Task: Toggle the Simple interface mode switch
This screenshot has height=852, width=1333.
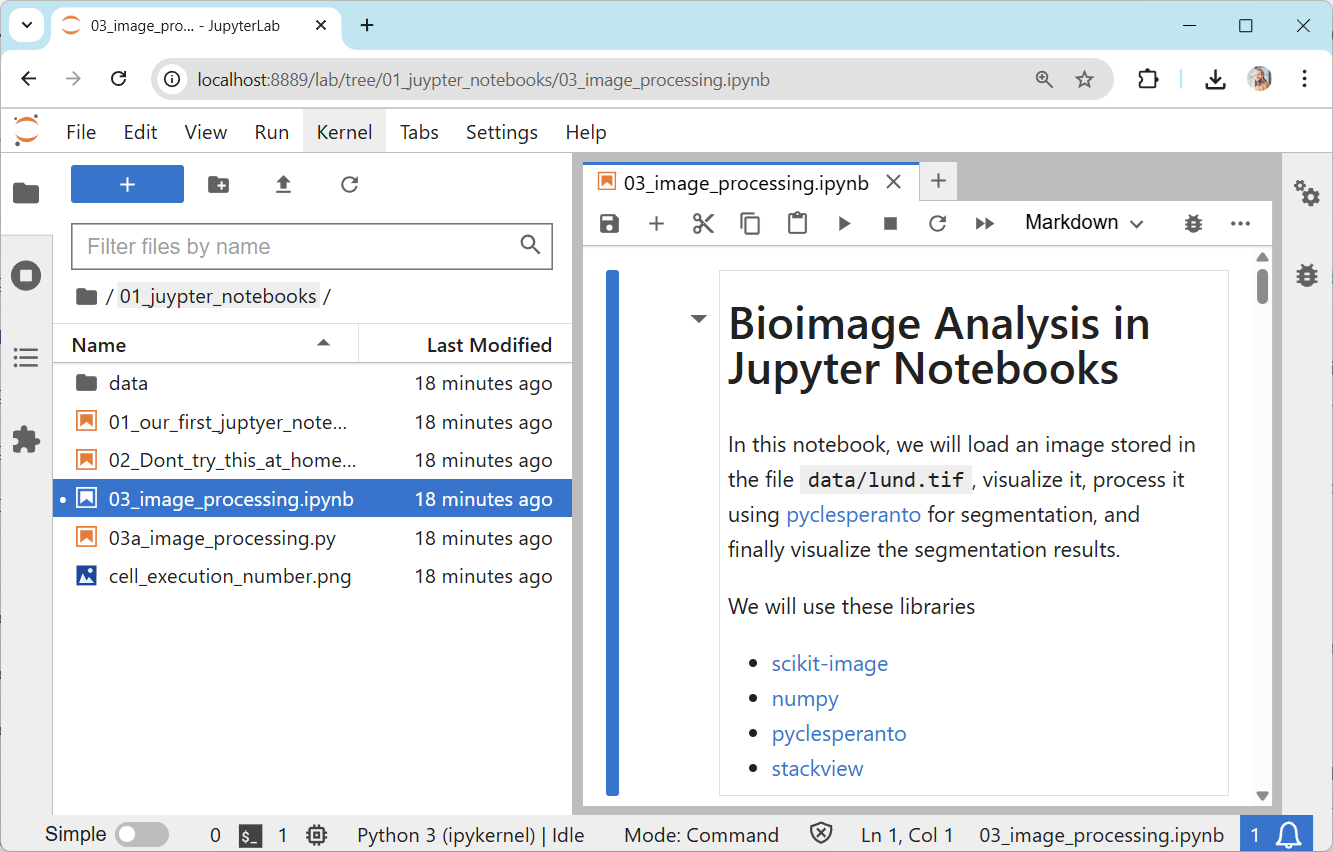Action: tap(142, 835)
